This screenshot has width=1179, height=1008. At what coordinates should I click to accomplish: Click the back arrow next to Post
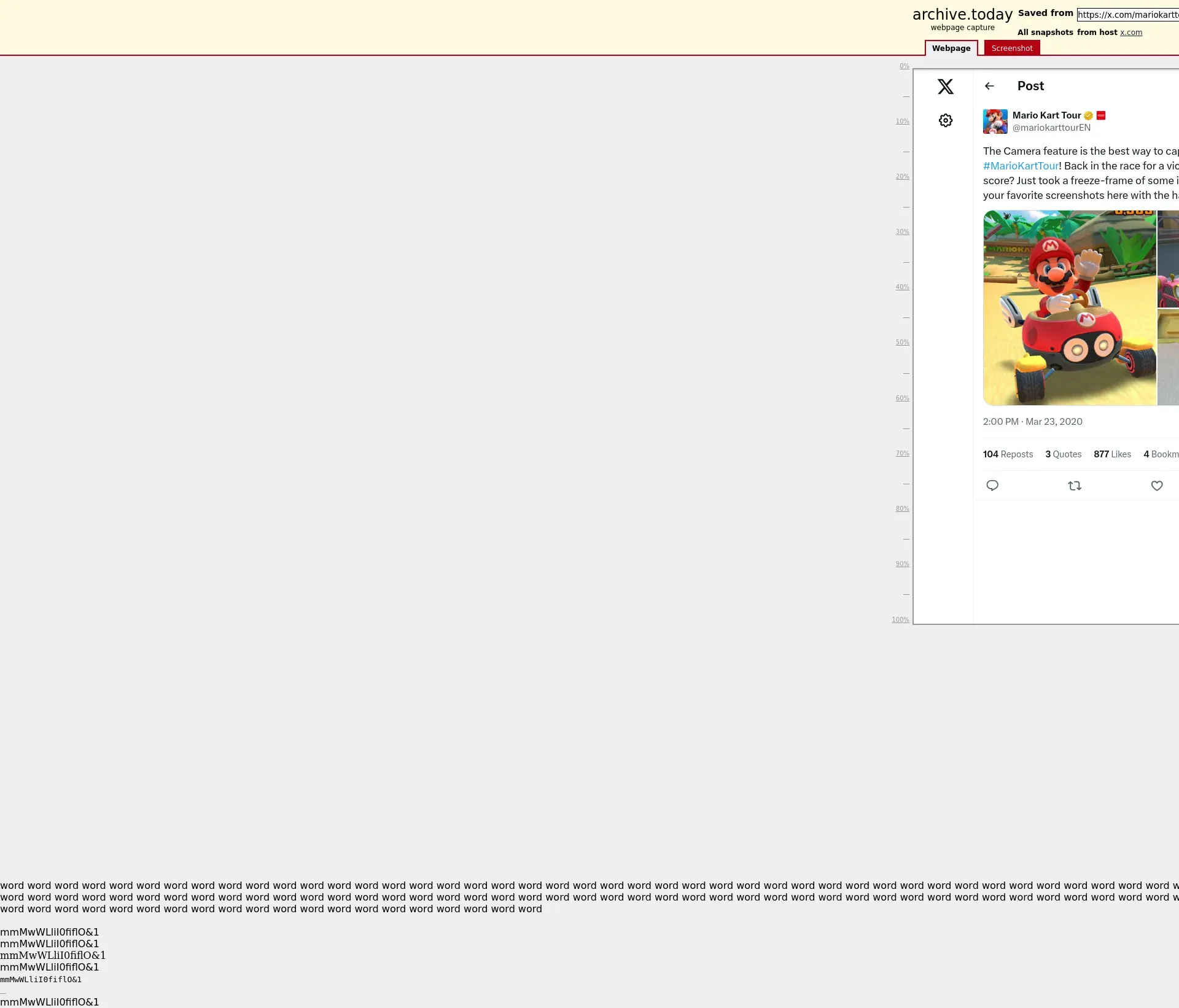pos(989,86)
